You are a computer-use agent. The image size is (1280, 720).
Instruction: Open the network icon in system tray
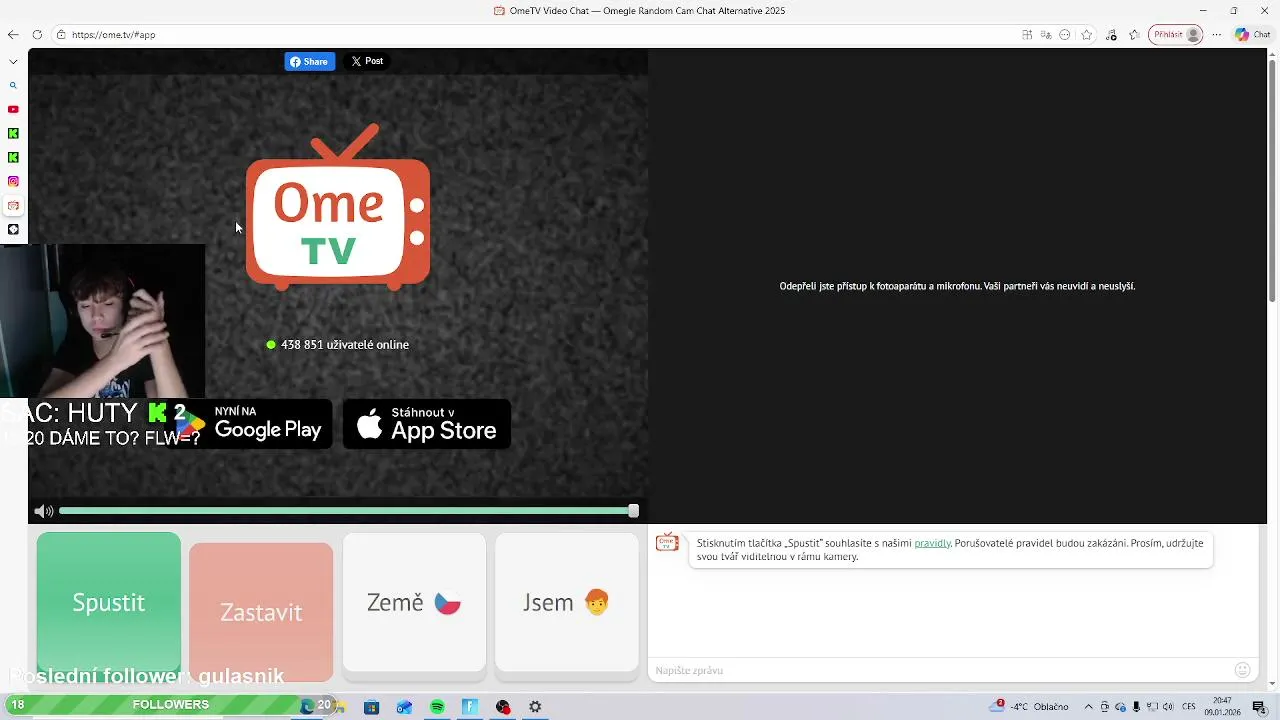pos(1153,707)
